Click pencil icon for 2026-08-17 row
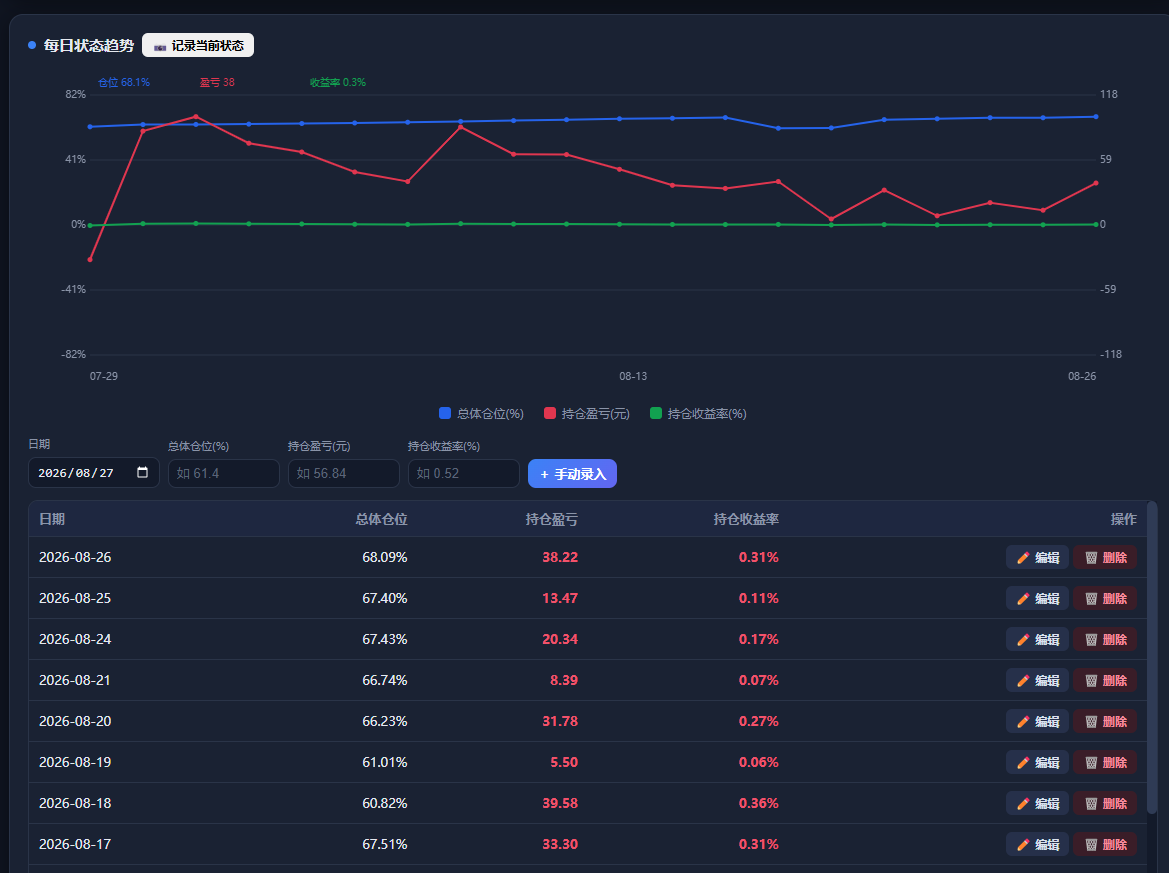1169x873 pixels. (1023, 845)
